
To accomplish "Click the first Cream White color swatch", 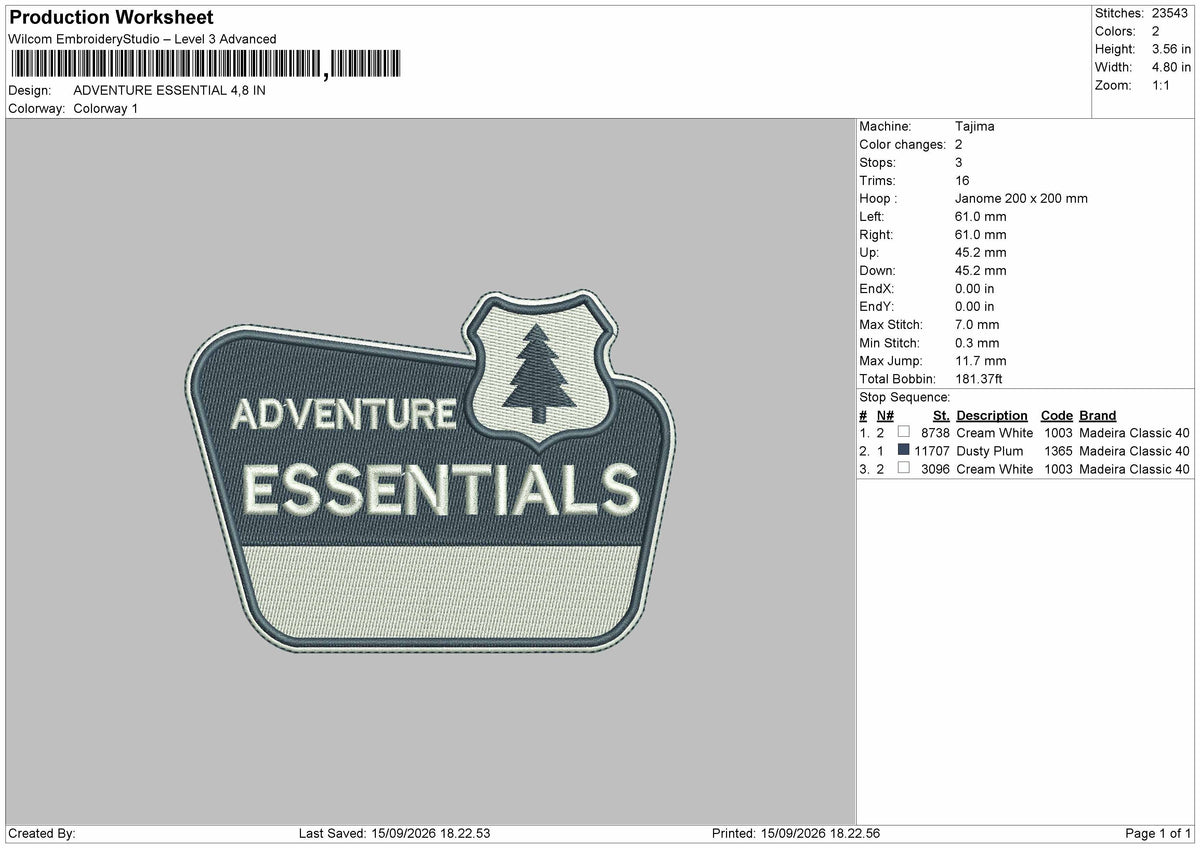I will (x=904, y=432).
